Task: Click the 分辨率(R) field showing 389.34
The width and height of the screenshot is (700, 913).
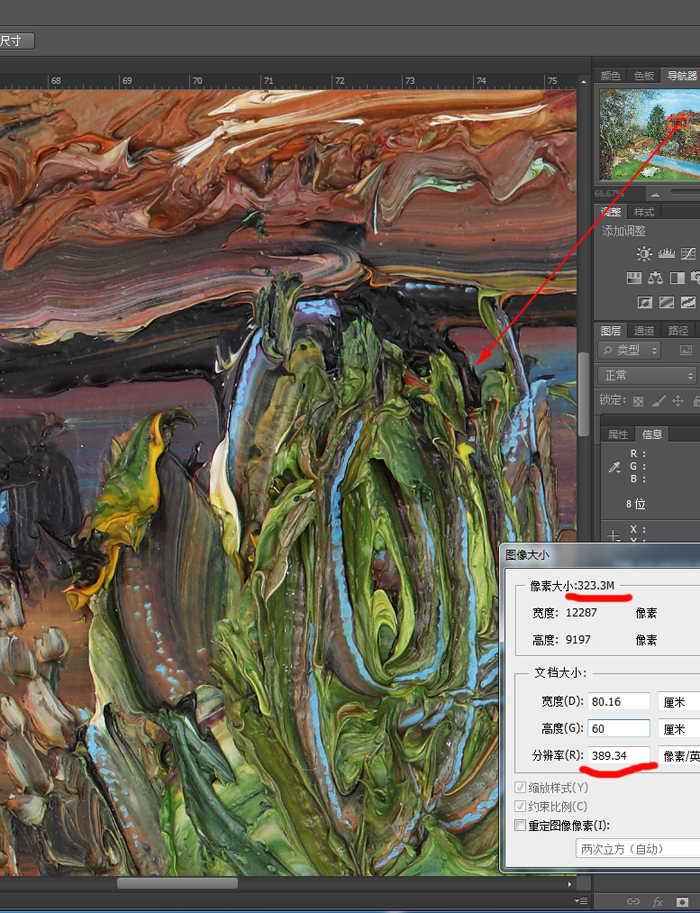Action: click(618, 756)
